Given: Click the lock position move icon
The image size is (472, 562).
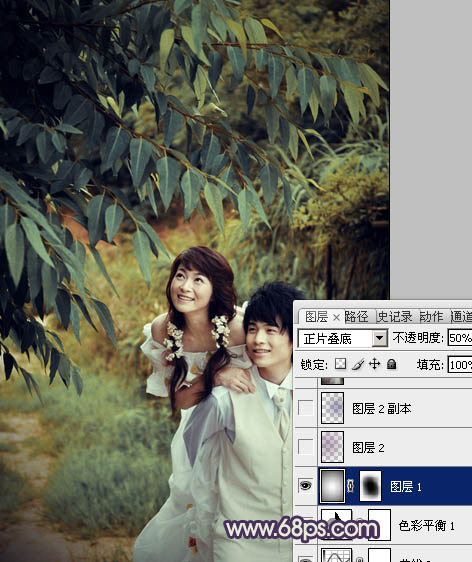Looking at the screenshot, I should click(x=375, y=364).
